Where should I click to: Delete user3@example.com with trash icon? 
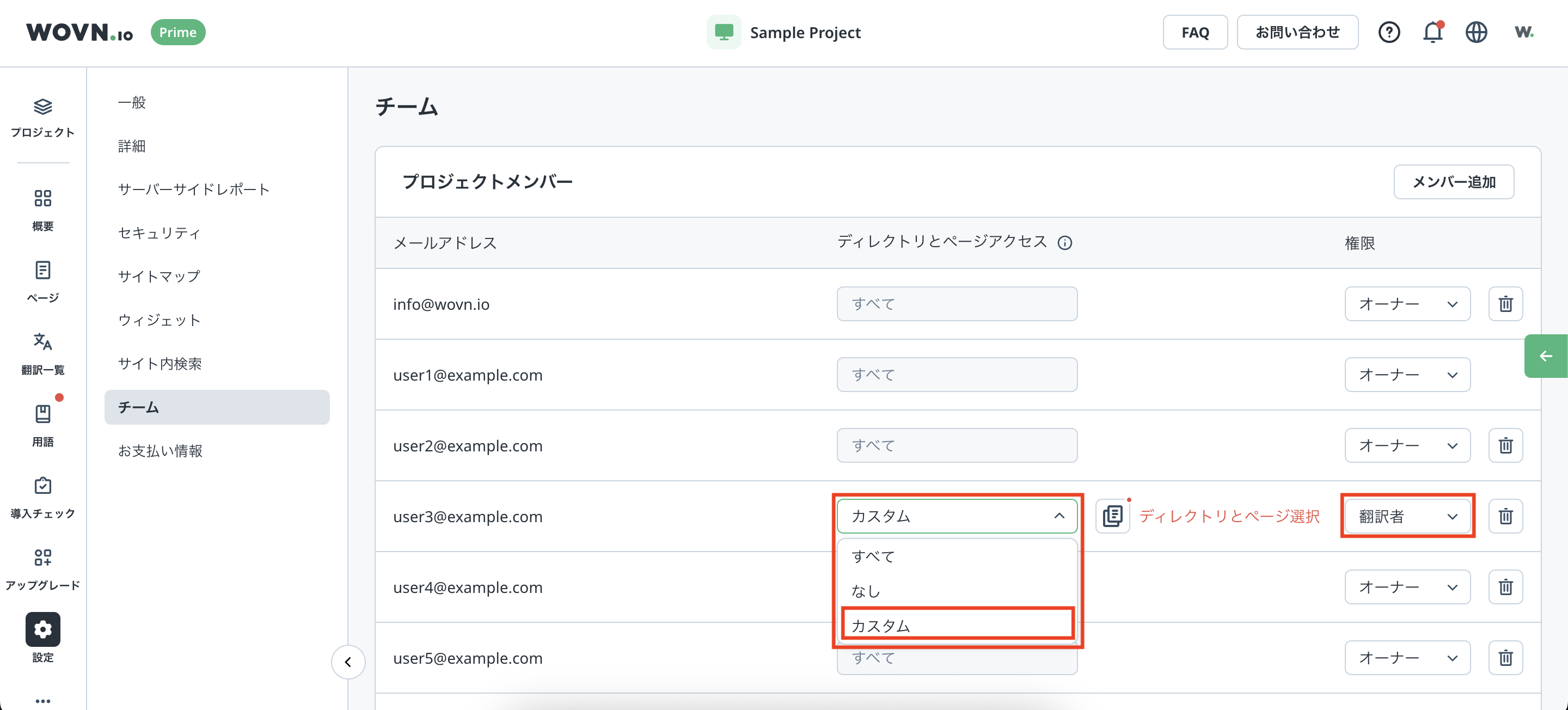click(1505, 516)
